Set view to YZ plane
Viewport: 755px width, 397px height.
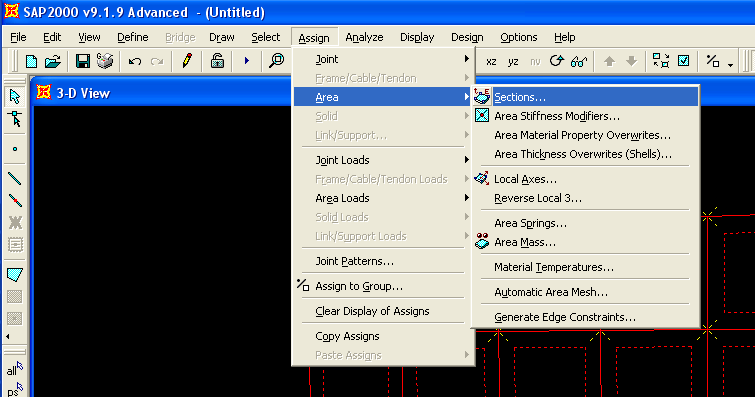(513, 62)
